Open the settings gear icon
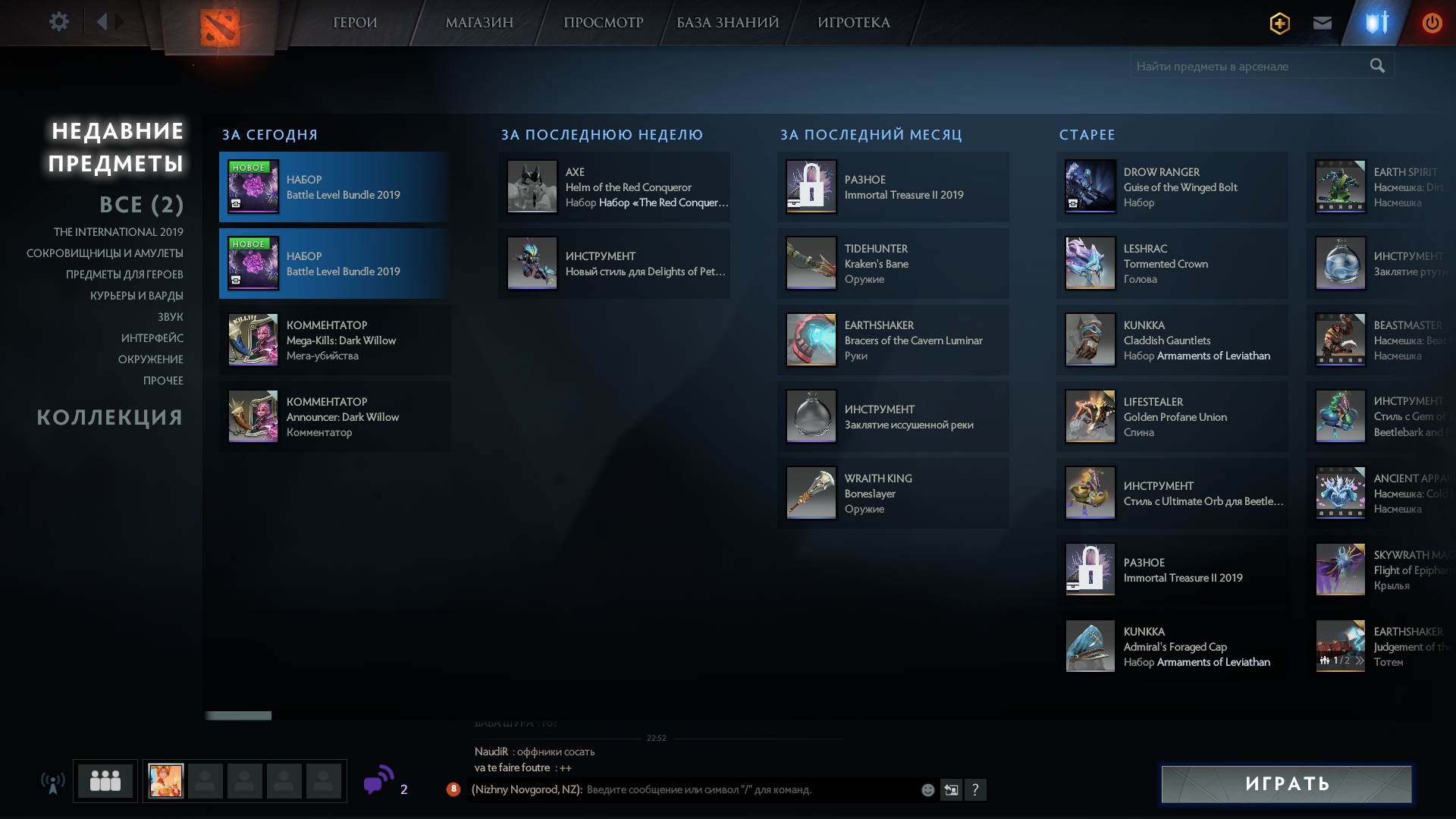This screenshot has width=1456, height=819. (58, 21)
